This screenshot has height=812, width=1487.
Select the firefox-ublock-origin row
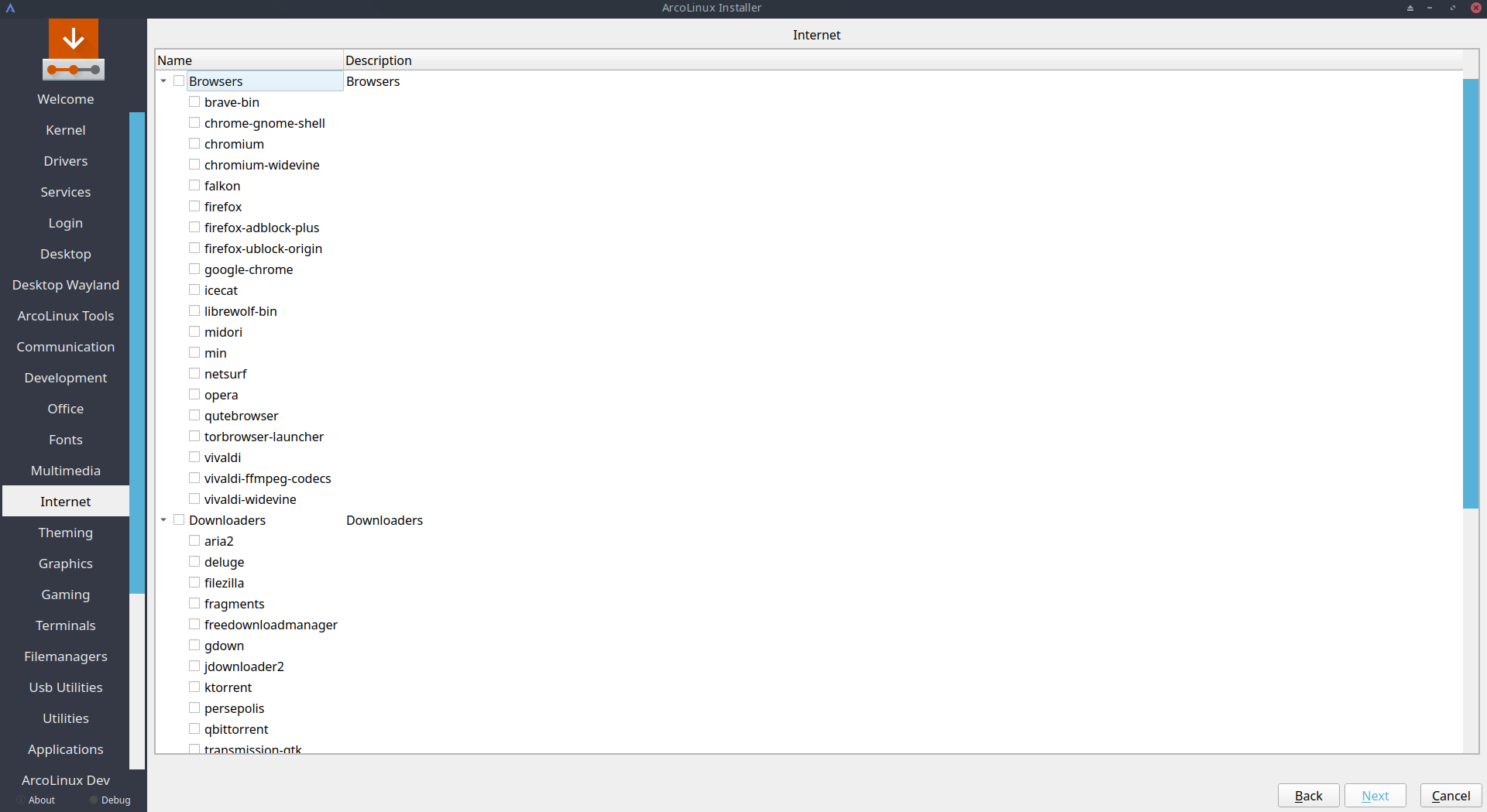point(263,248)
